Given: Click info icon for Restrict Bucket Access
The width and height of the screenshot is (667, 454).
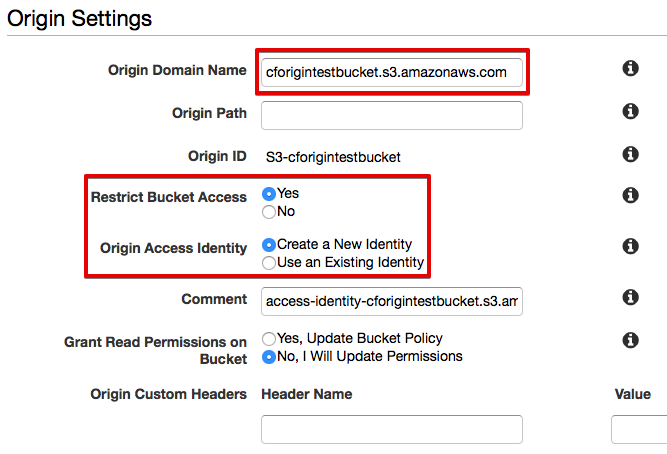Looking at the screenshot, I should tap(630, 195).
